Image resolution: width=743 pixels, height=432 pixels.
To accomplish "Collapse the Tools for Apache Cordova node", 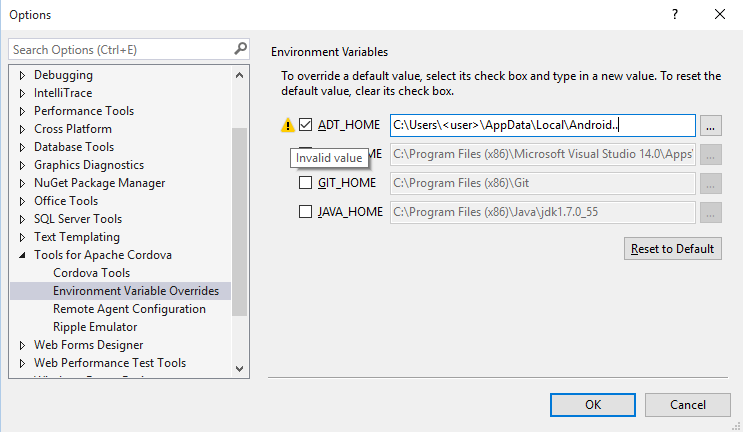I will coord(22,255).
